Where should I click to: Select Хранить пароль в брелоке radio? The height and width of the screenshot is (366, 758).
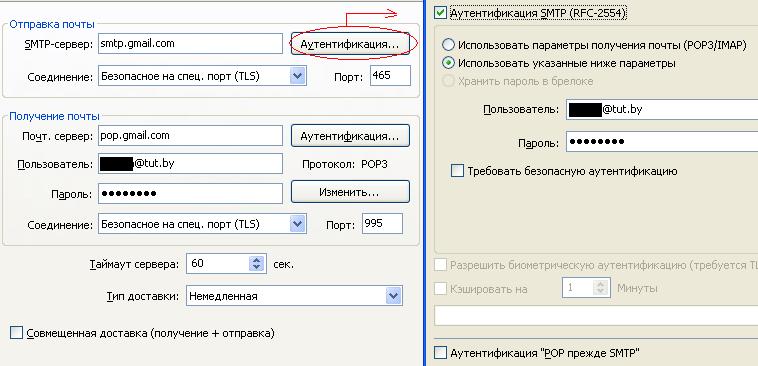pos(449,81)
